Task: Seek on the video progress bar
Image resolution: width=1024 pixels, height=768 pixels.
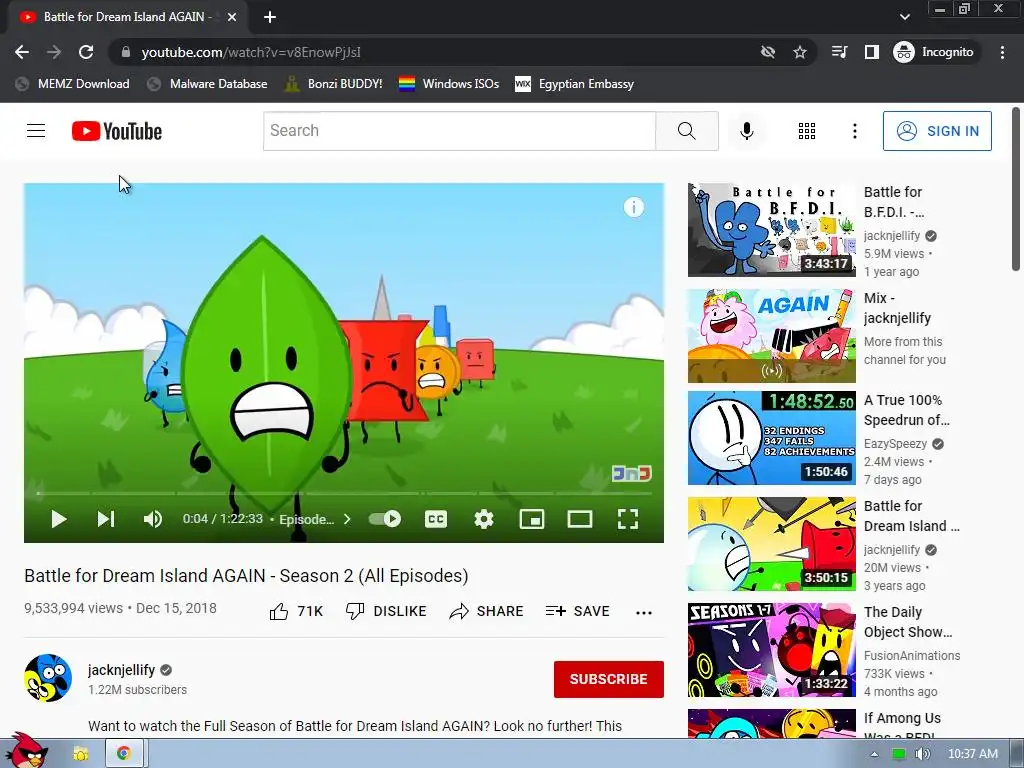Action: [x=344, y=493]
